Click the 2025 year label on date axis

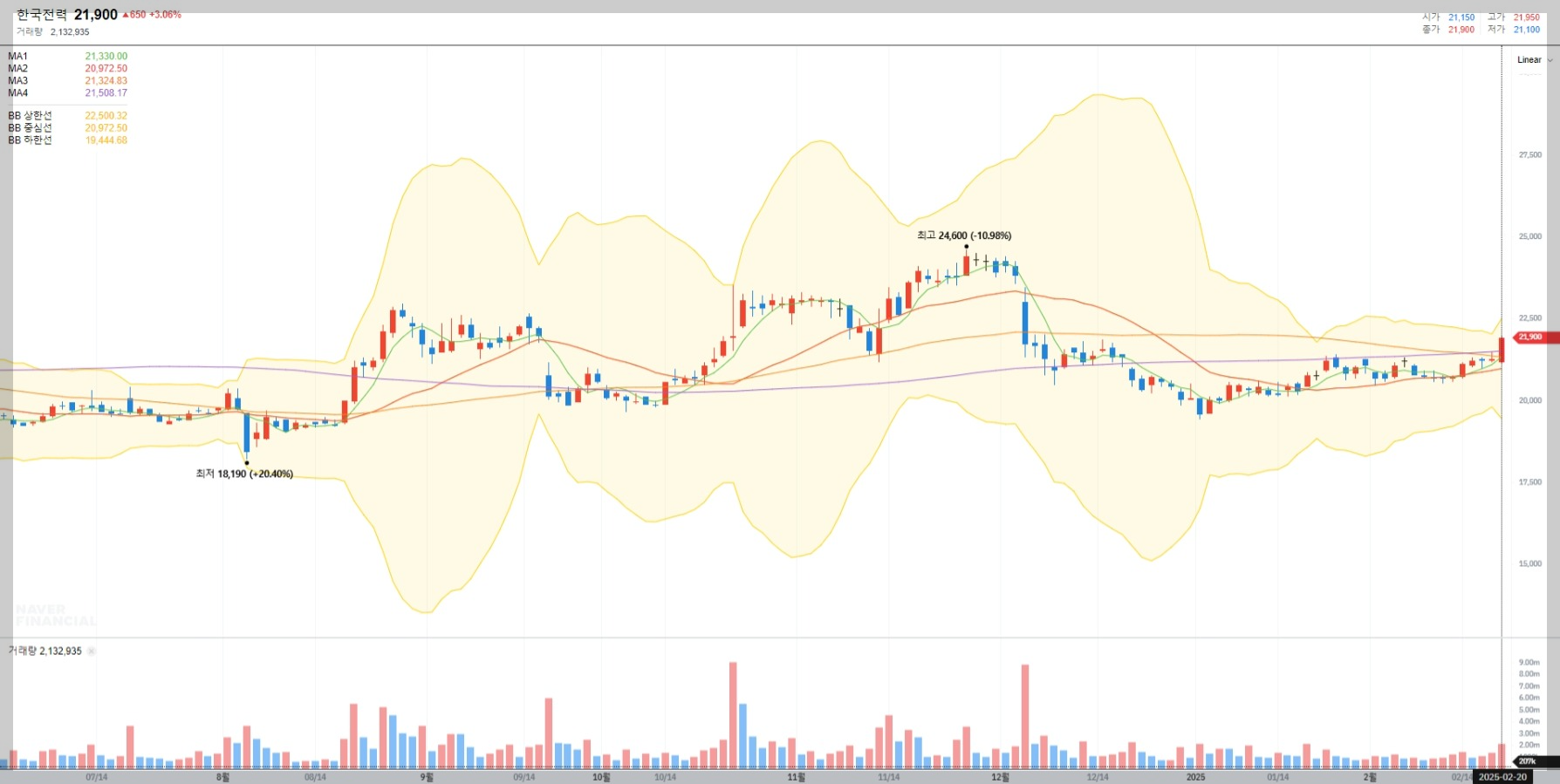pyautogui.click(x=1195, y=777)
